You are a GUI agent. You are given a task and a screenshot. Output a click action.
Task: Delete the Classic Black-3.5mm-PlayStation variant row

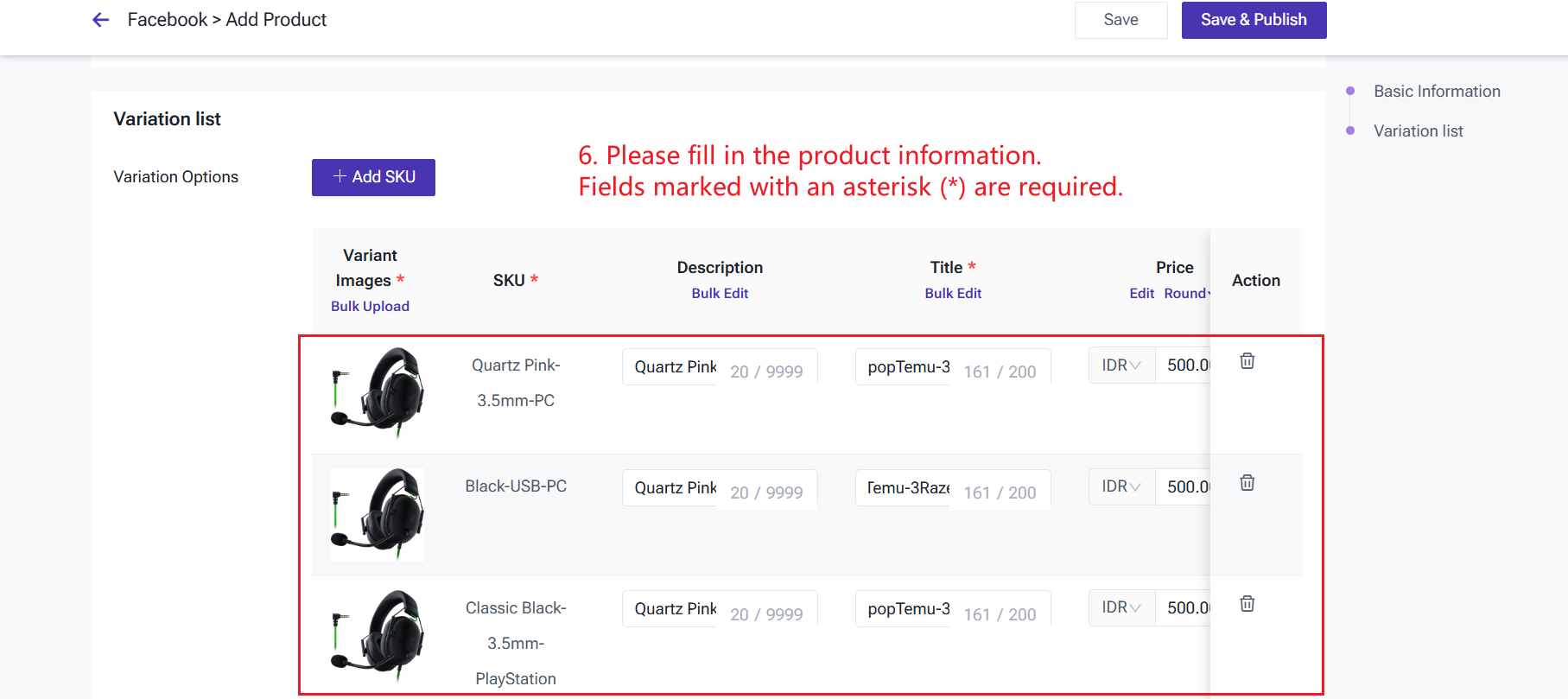(x=1247, y=604)
